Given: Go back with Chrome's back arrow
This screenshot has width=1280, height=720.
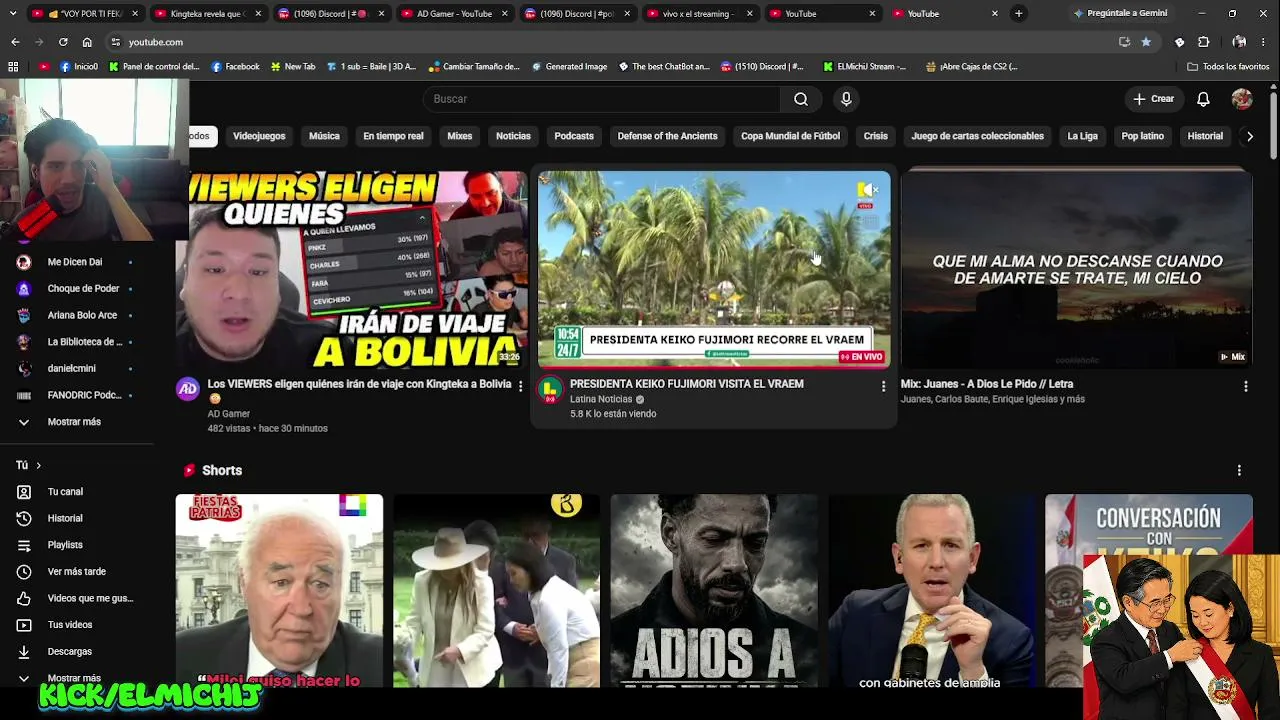Looking at the screenshot, I should tap(15, 42).
